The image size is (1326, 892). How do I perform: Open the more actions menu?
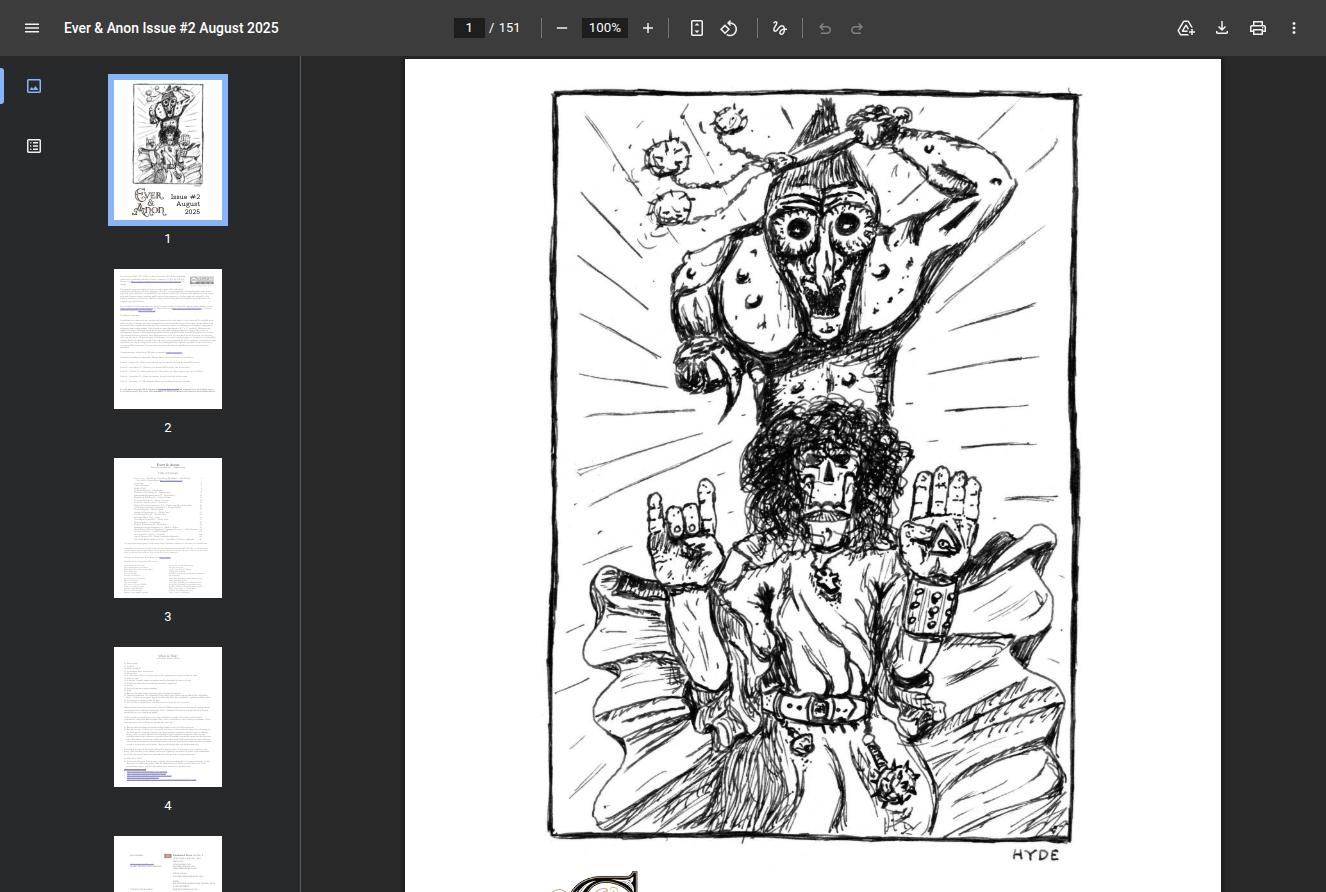[x=1294, y=28]
